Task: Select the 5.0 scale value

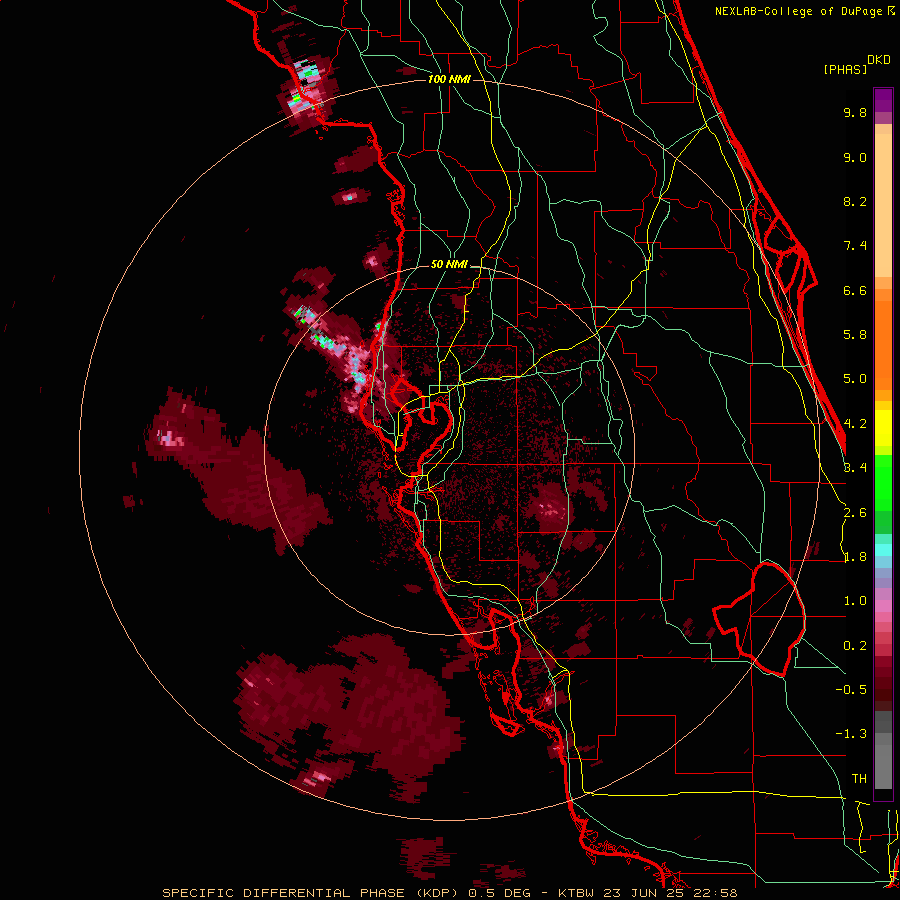Action: tap(855, 379)
